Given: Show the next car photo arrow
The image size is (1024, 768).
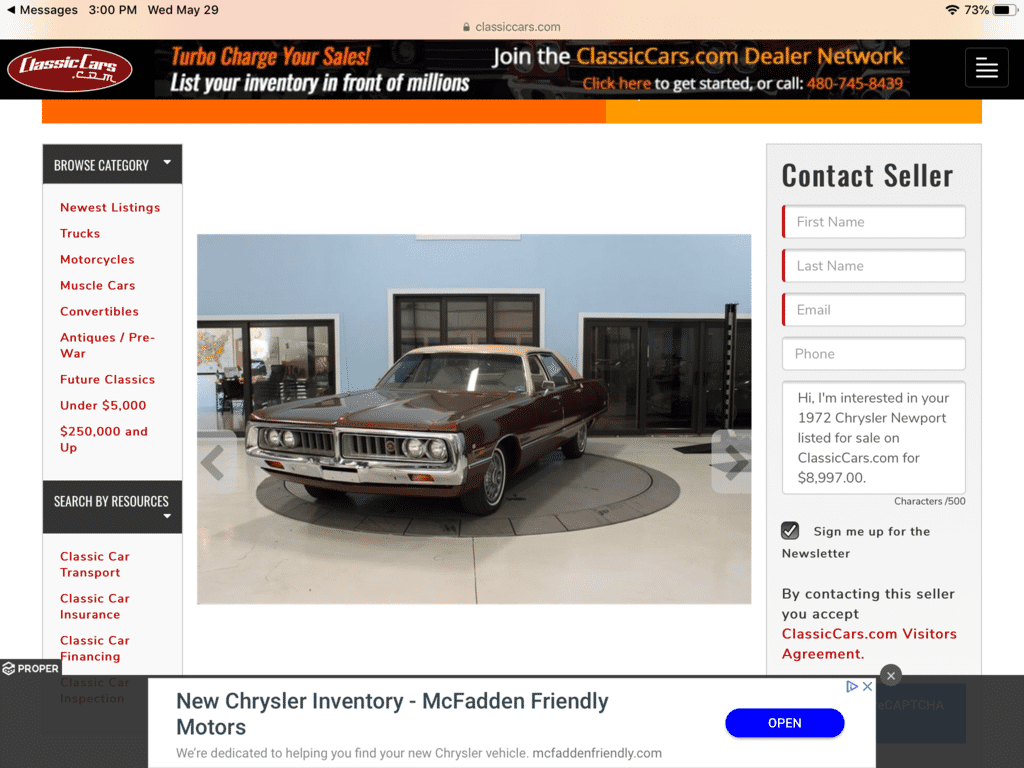Looking at the screenshot, I should click(734, 462).
